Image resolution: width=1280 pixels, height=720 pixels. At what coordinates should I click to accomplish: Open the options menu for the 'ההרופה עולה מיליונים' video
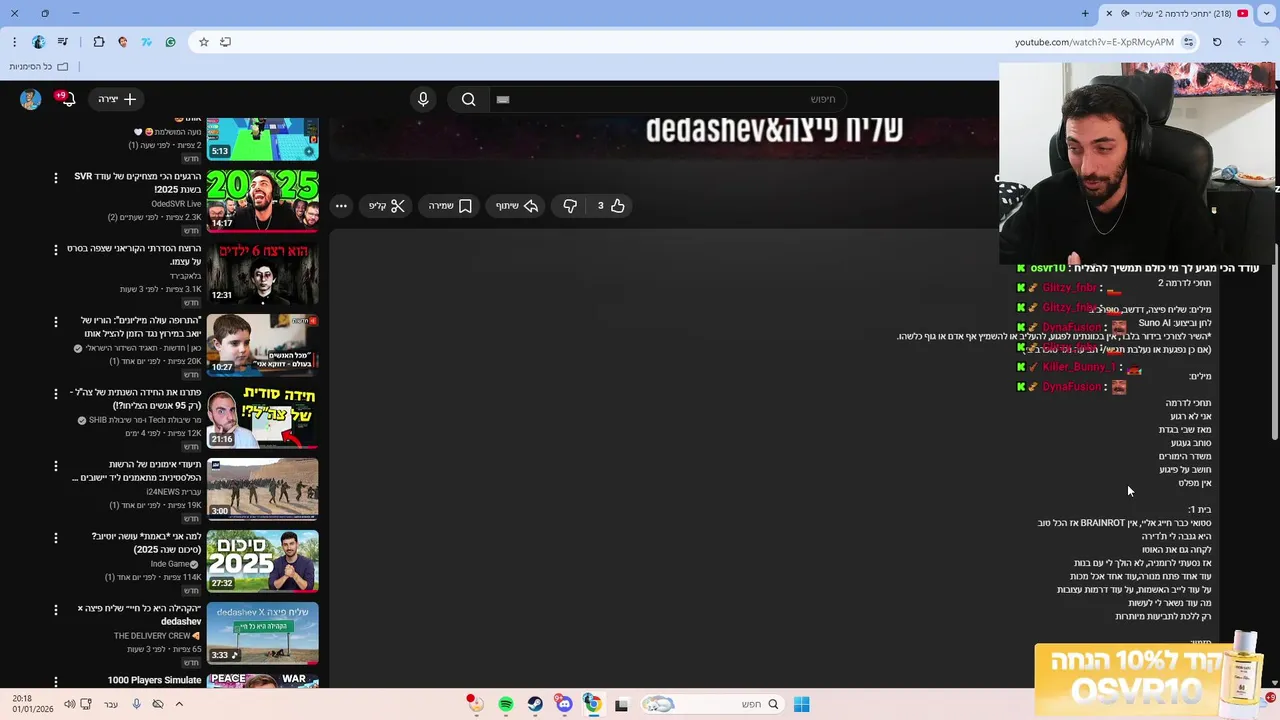click(56, 321)
